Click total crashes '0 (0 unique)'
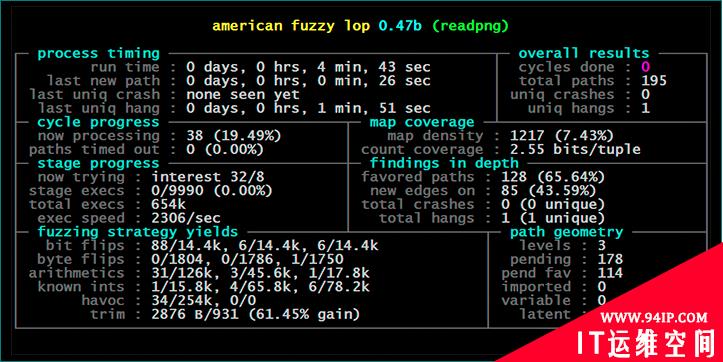 pos(553,205)
